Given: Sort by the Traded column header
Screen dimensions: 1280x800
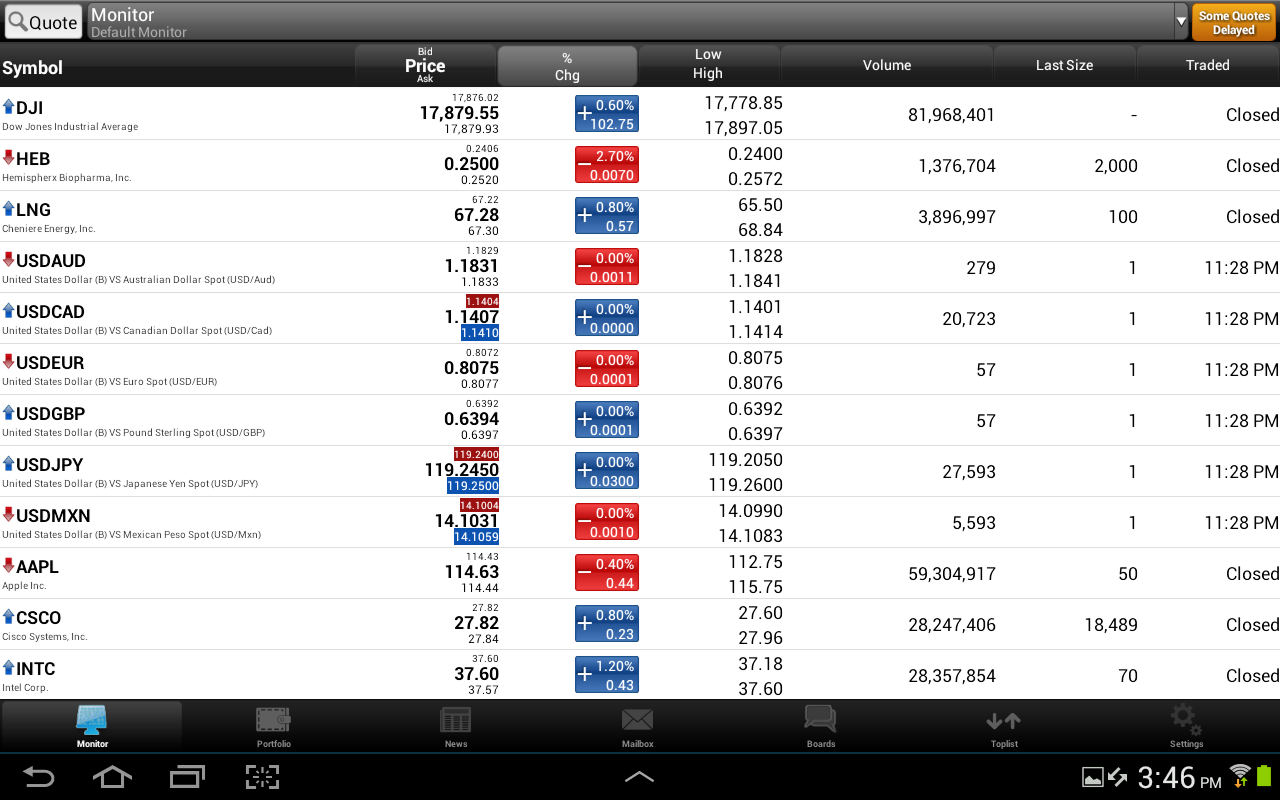Looking at the screenshot, I should click(x=1208, y=66).
